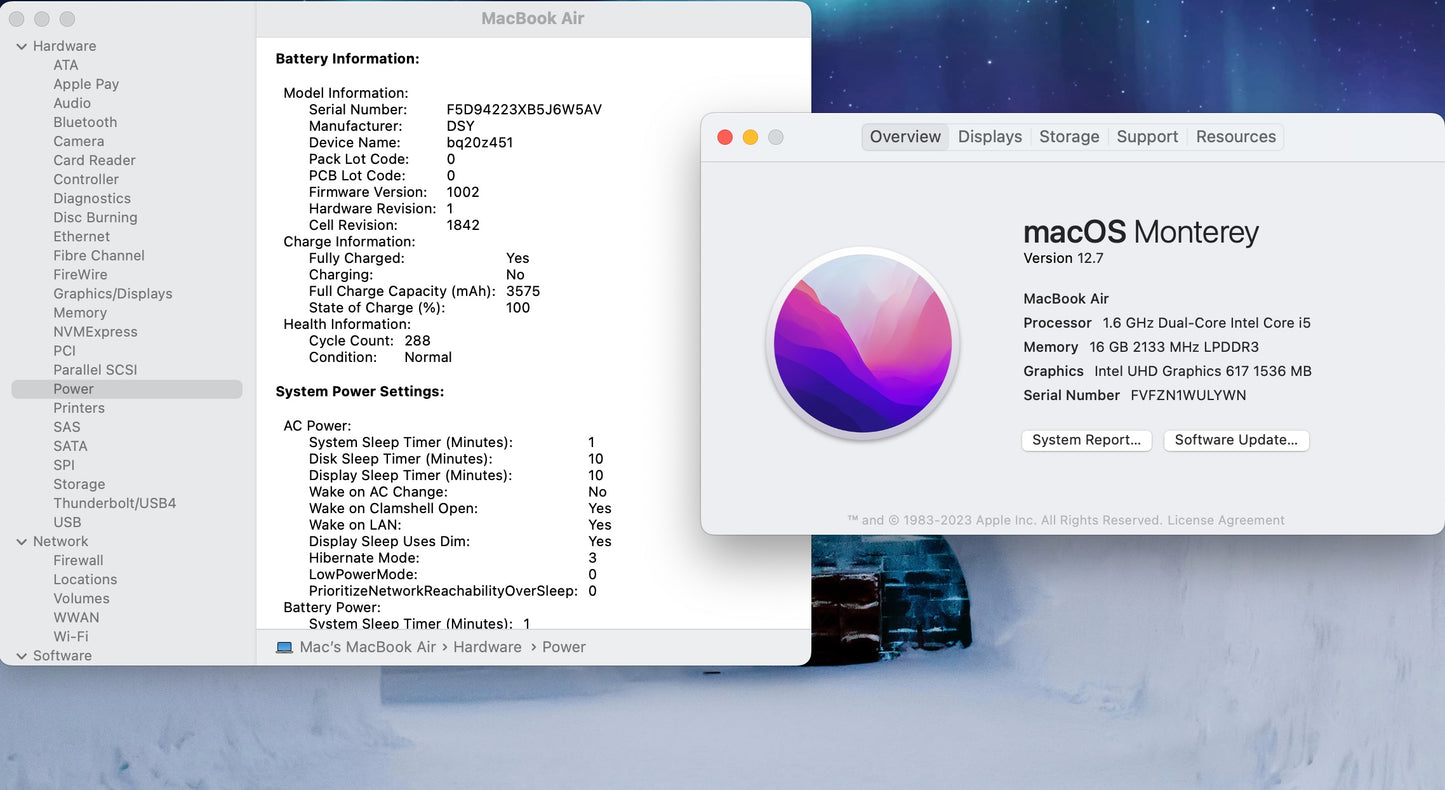Select Wi-Fi under Network
The image size is (1445, 790).
tap(70, 637)
